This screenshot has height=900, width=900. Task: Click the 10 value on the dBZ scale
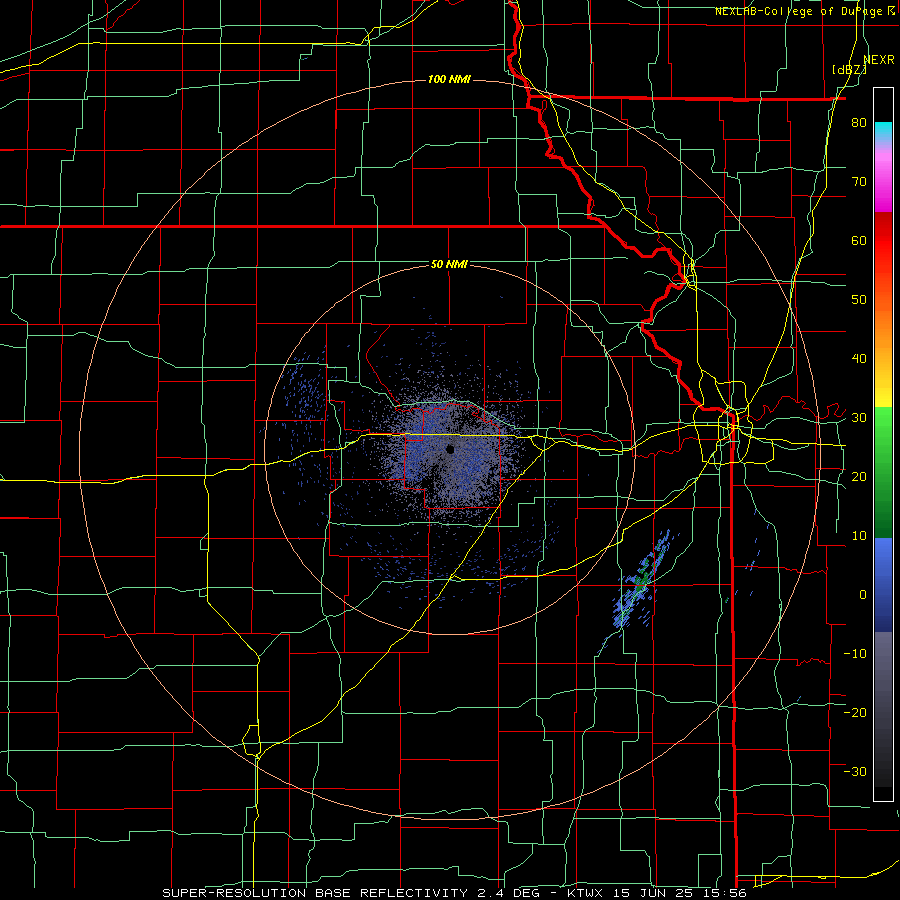pos(859,536)
